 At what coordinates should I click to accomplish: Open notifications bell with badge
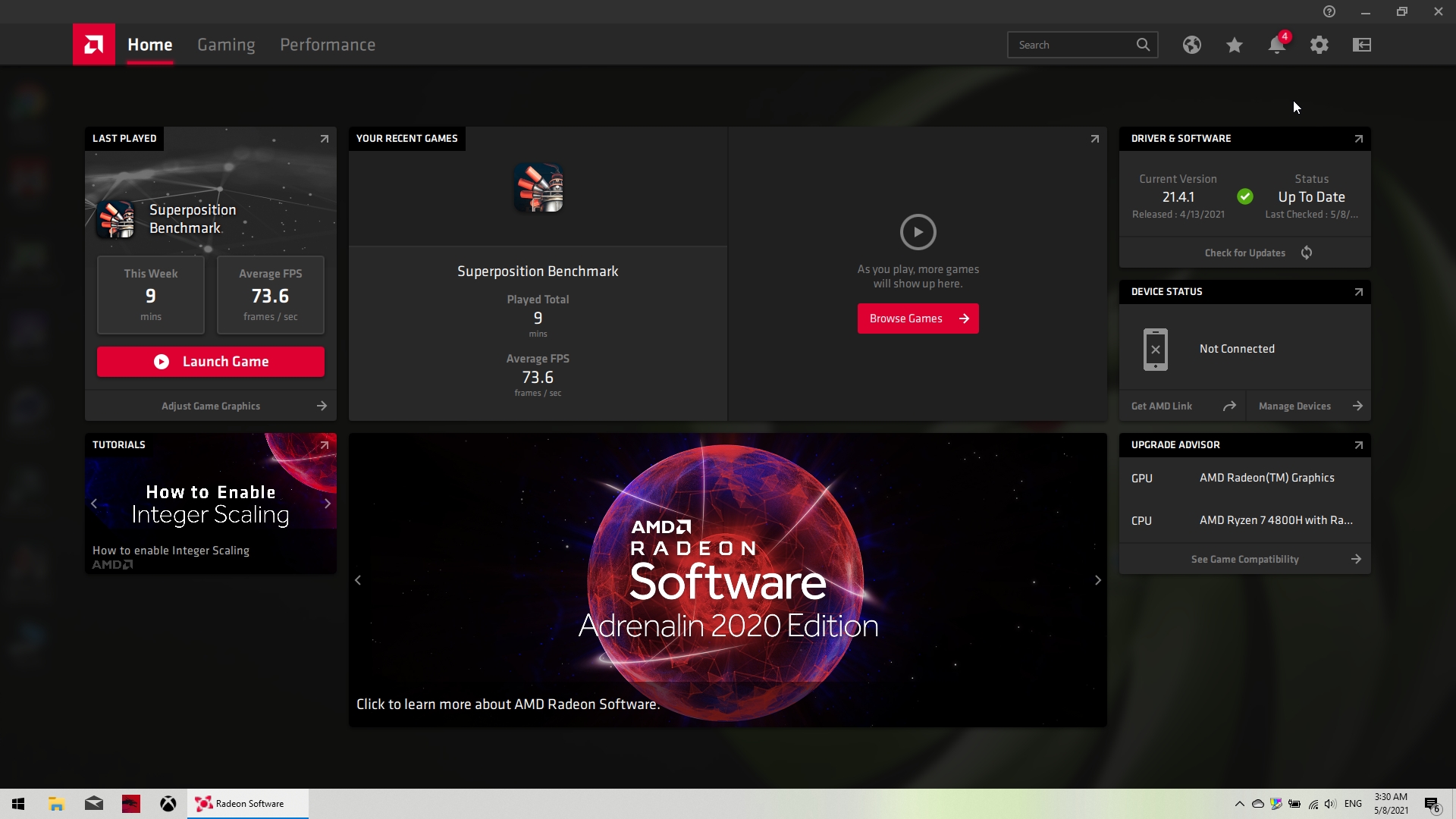tap(1276, 45)
